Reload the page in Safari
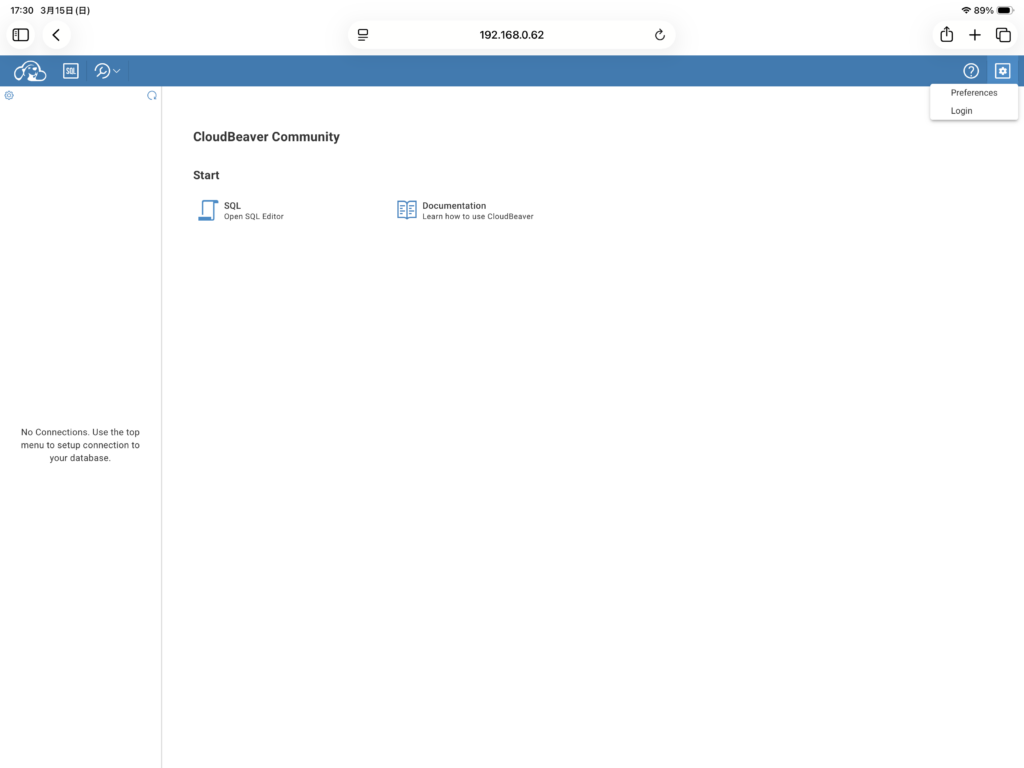The image size is (1024, 768). (659, 35)
